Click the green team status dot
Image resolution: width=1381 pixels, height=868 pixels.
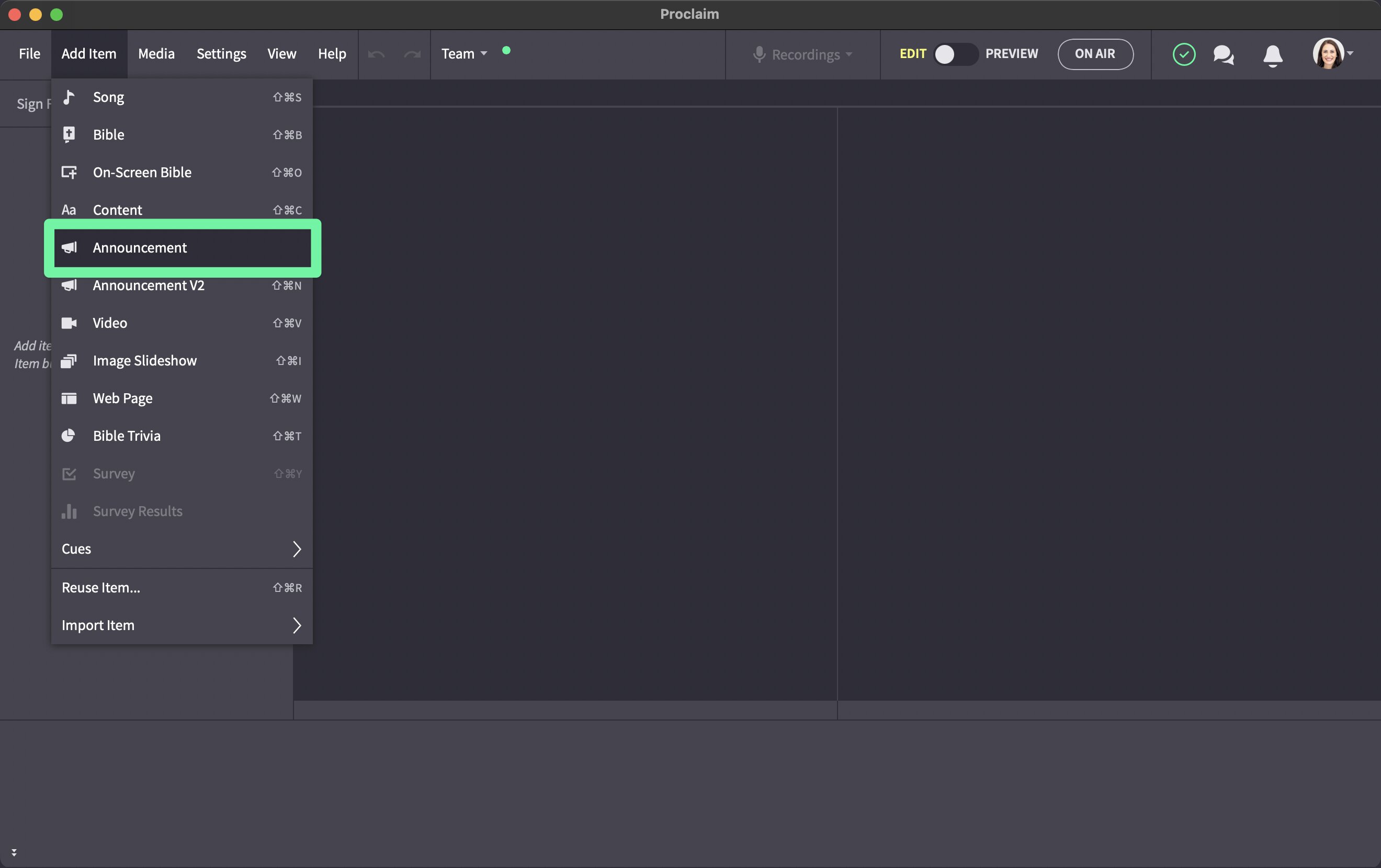pyautogui.click(x=506, y=50)
